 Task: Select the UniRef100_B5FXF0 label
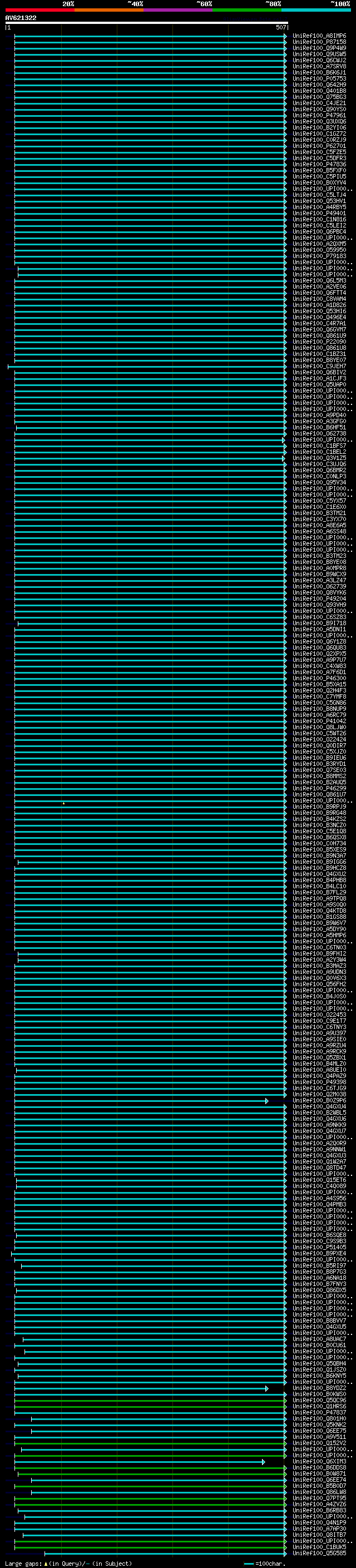pyautogui.click(x=319, y=170)
